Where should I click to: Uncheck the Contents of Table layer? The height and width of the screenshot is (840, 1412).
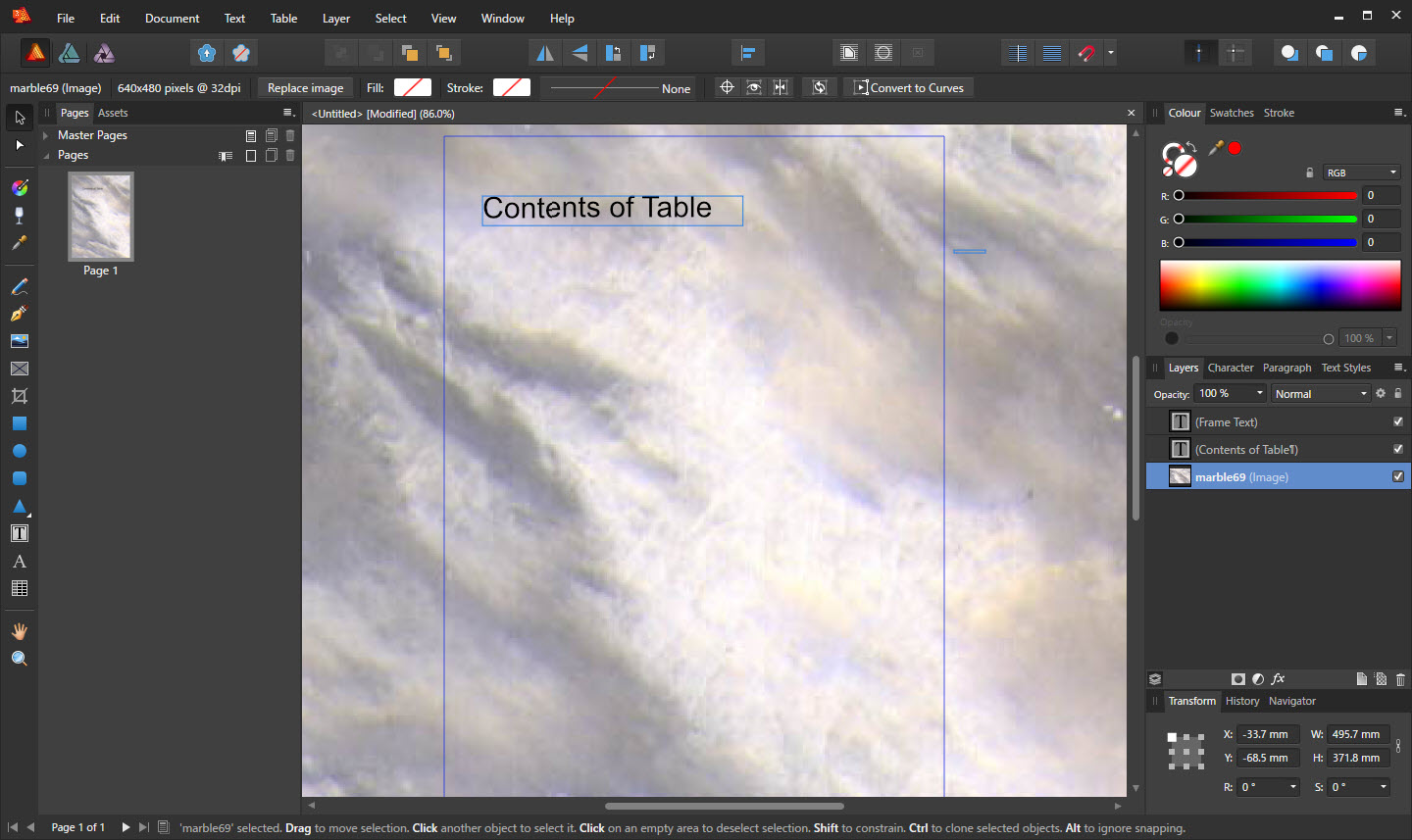(x=1398, y=449)
